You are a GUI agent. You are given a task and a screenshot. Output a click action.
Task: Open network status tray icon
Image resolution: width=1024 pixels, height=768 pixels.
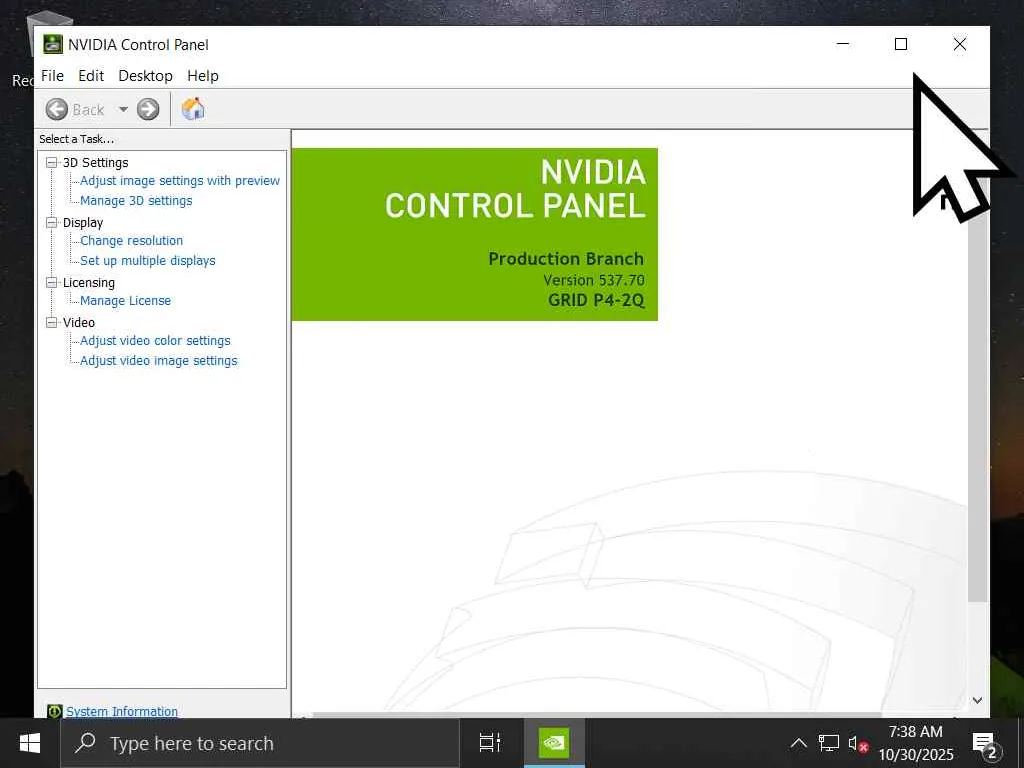[x=828, y=743]
